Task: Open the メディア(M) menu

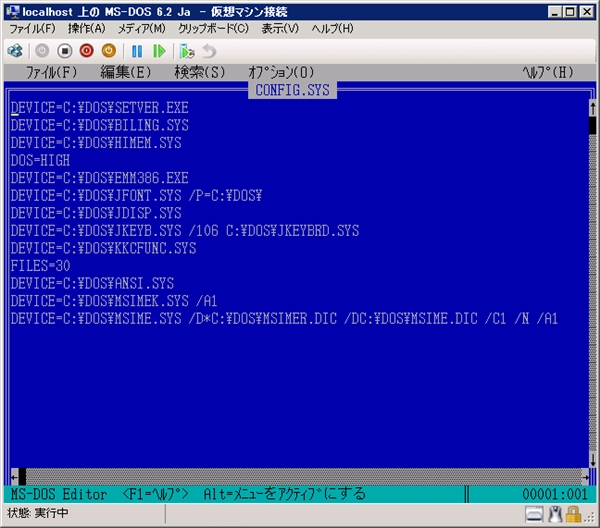Action: click(142, 28)
